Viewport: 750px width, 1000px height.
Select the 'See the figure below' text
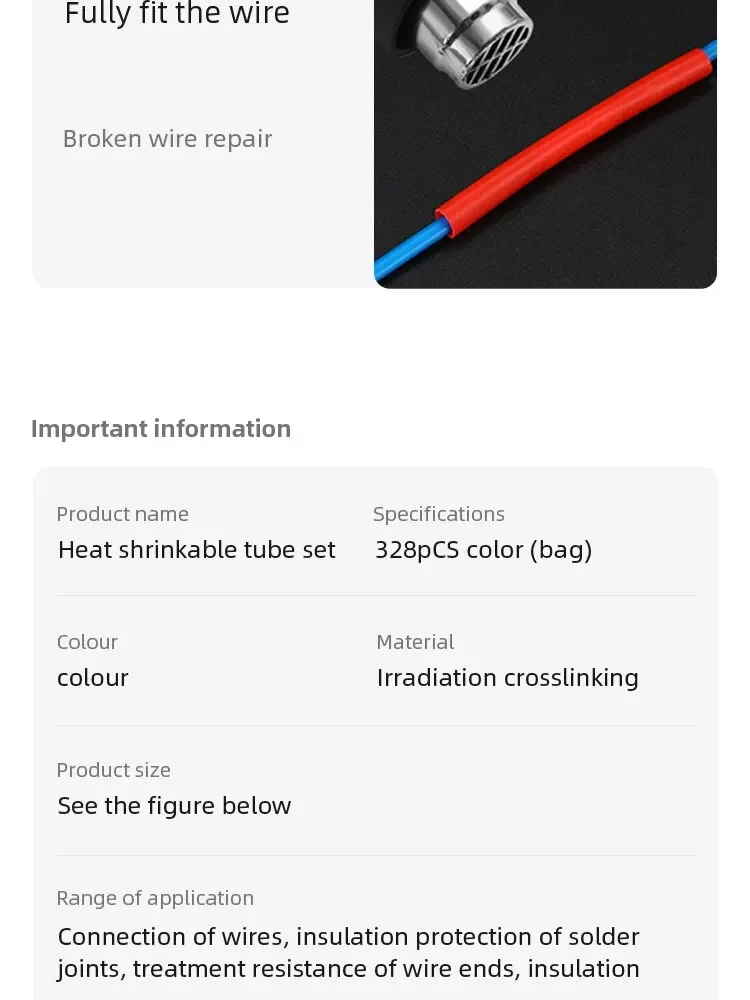174,806
